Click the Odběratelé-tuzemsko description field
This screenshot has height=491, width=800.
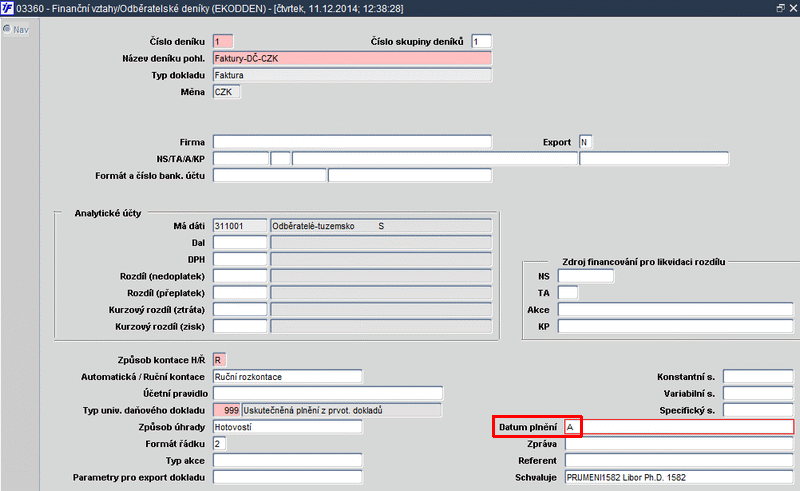[381, 226]
